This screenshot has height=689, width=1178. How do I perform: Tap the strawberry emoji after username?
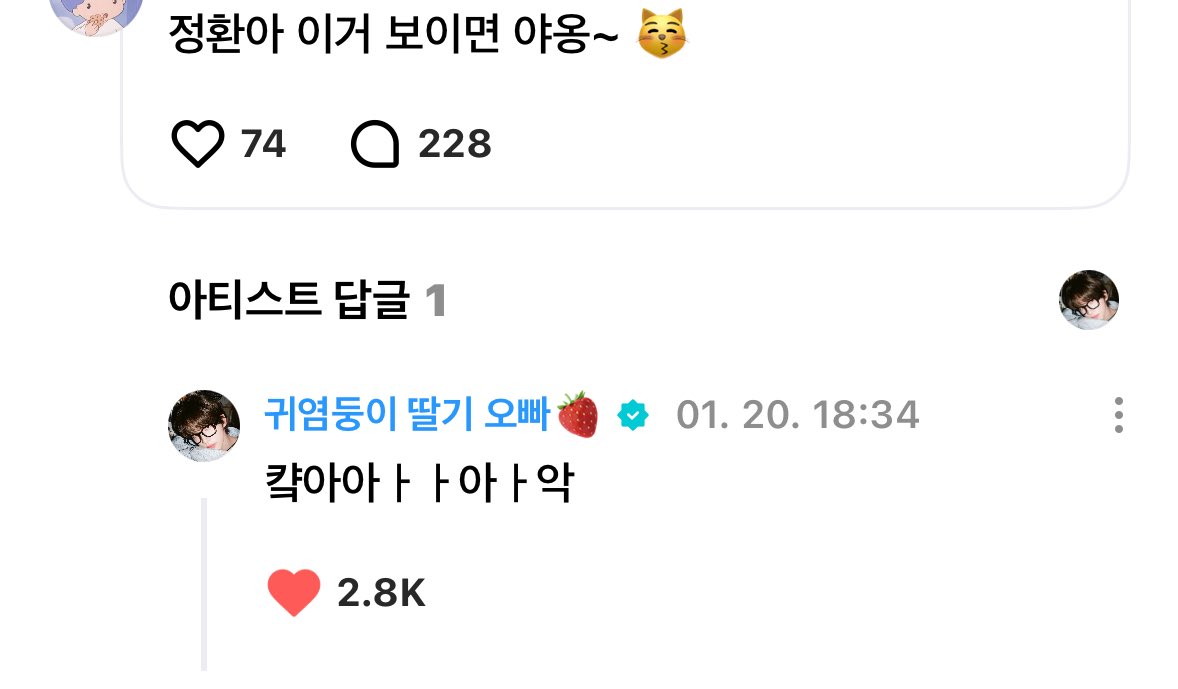pos(578,414)
